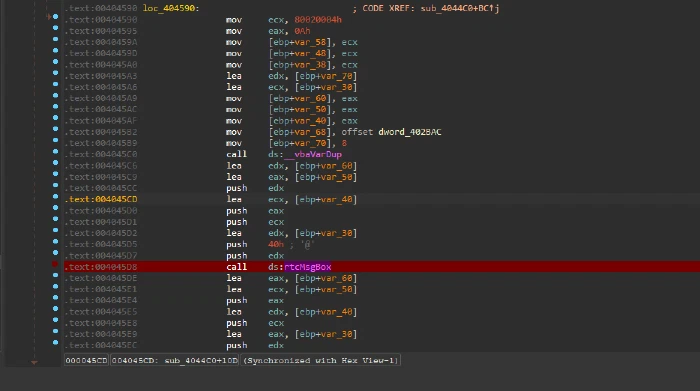Viewport: 700px width, 391px height.
Task: Toggle breakpoint dot beside the __vbaVarDup call
Action: click(55, 151)
